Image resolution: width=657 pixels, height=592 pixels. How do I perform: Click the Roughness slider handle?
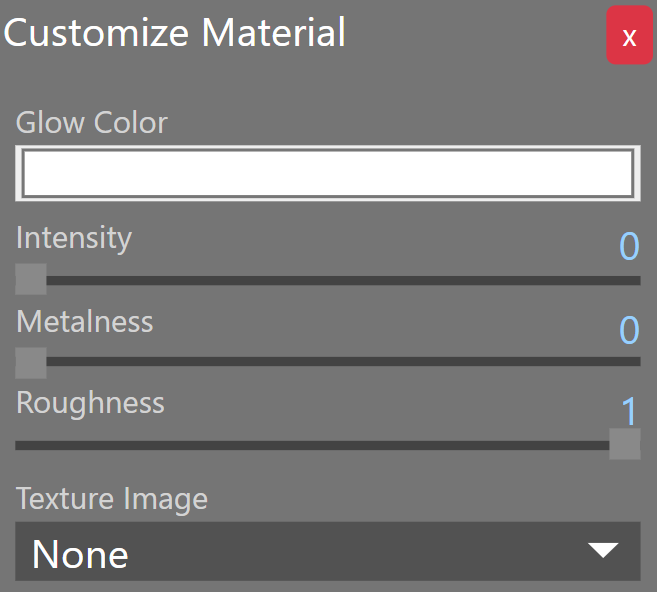(x=625, y=444)
